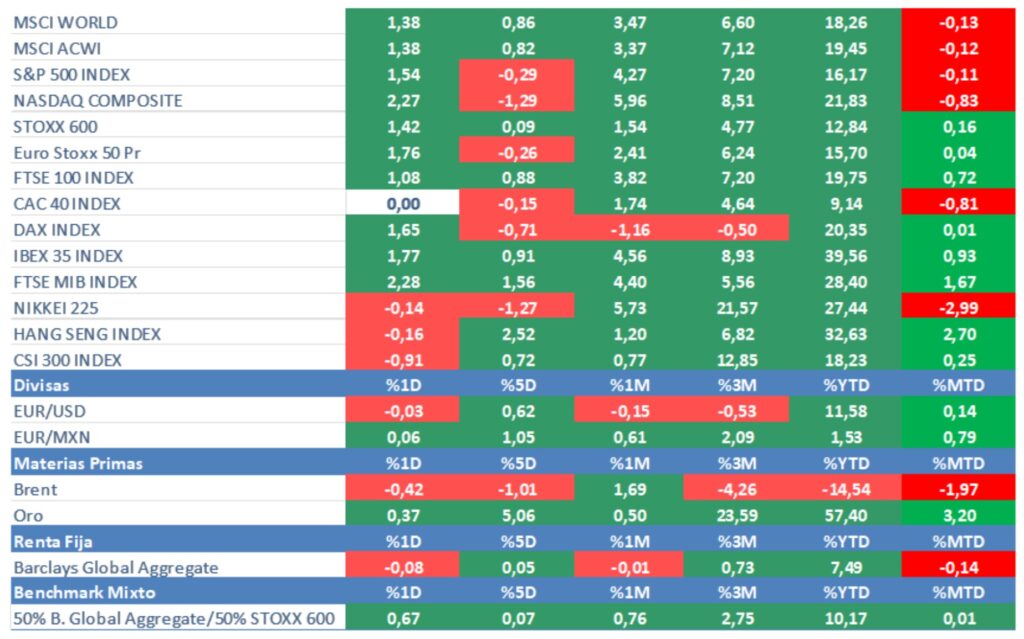Select the Brent row label

[36, 489]
